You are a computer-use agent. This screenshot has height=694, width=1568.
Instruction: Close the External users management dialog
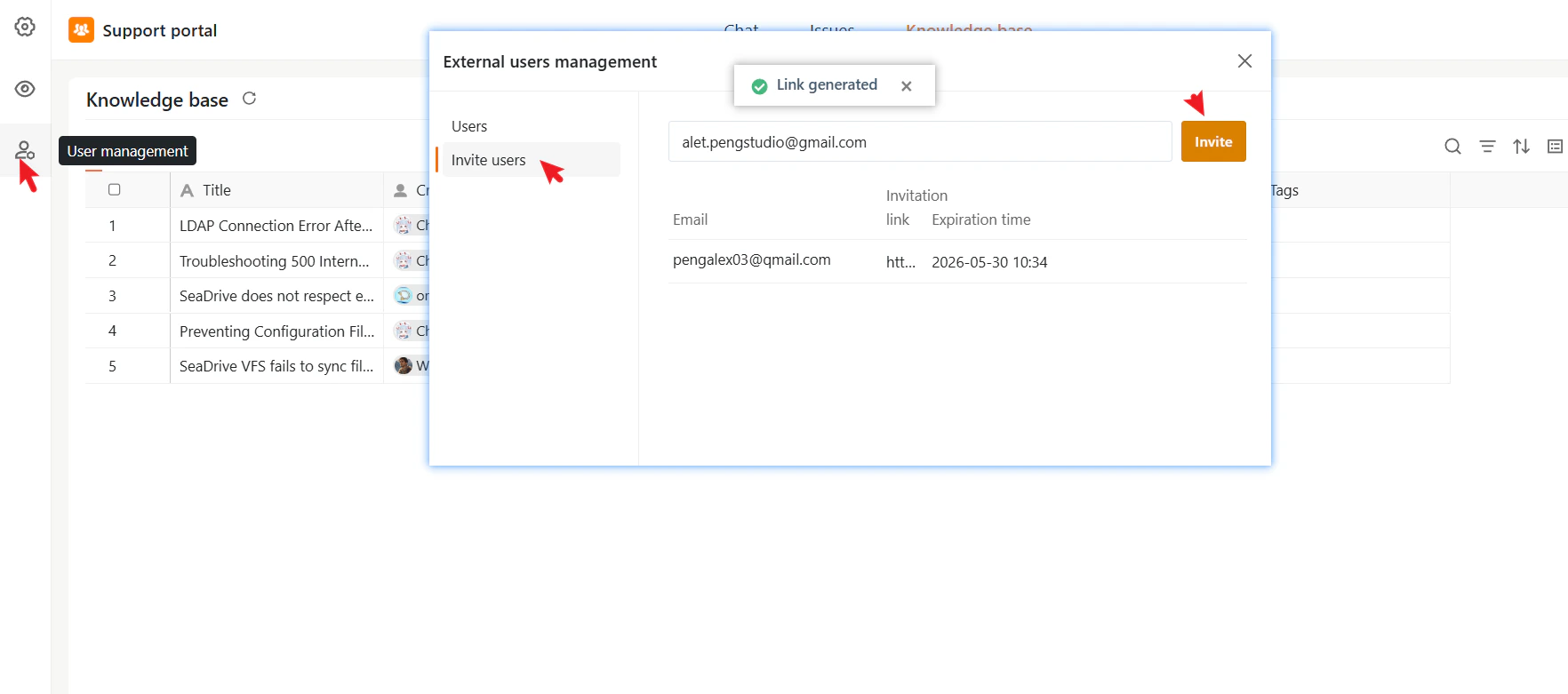tap(1244, 60)
